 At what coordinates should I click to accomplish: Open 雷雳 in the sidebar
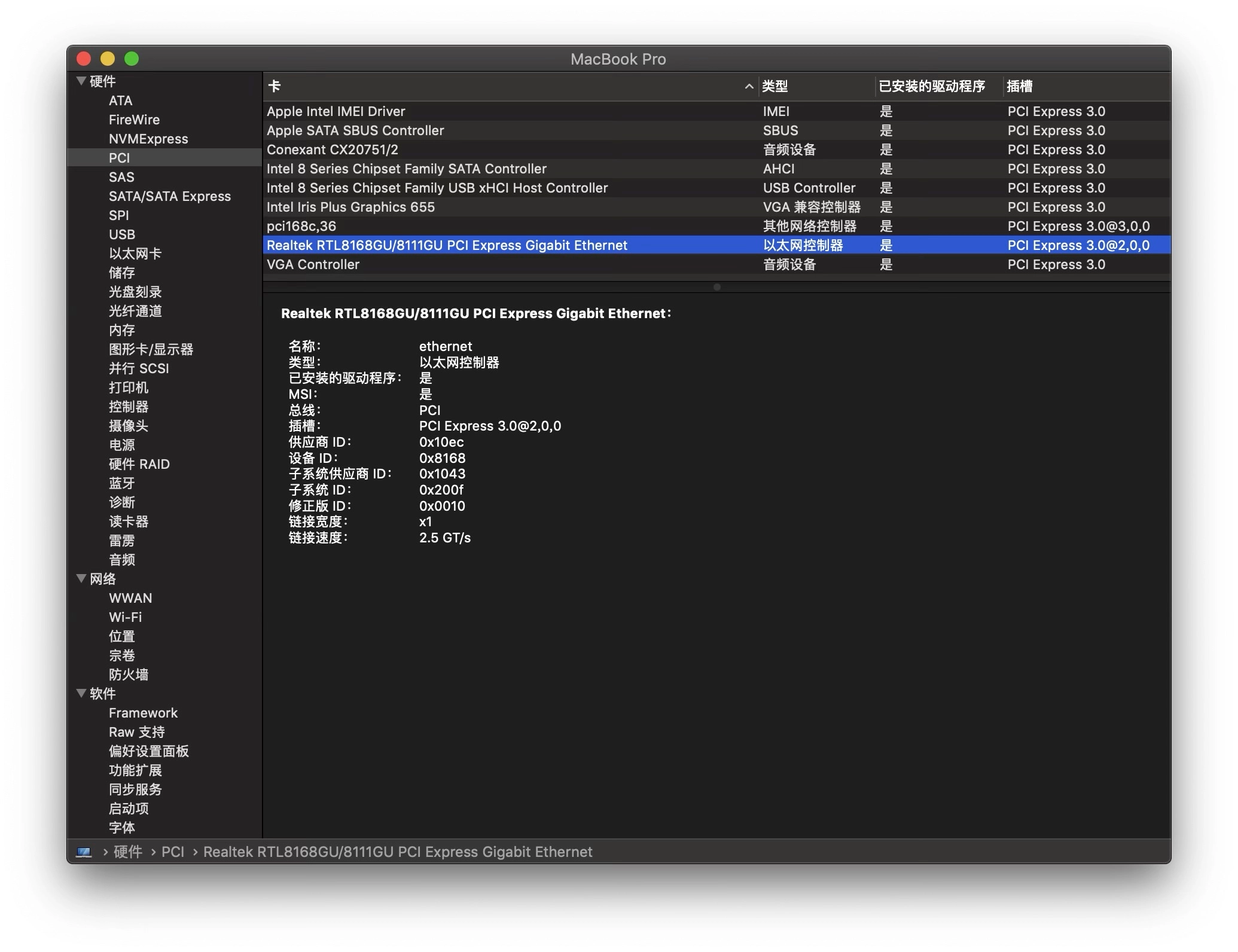click(x=164, y=541)
